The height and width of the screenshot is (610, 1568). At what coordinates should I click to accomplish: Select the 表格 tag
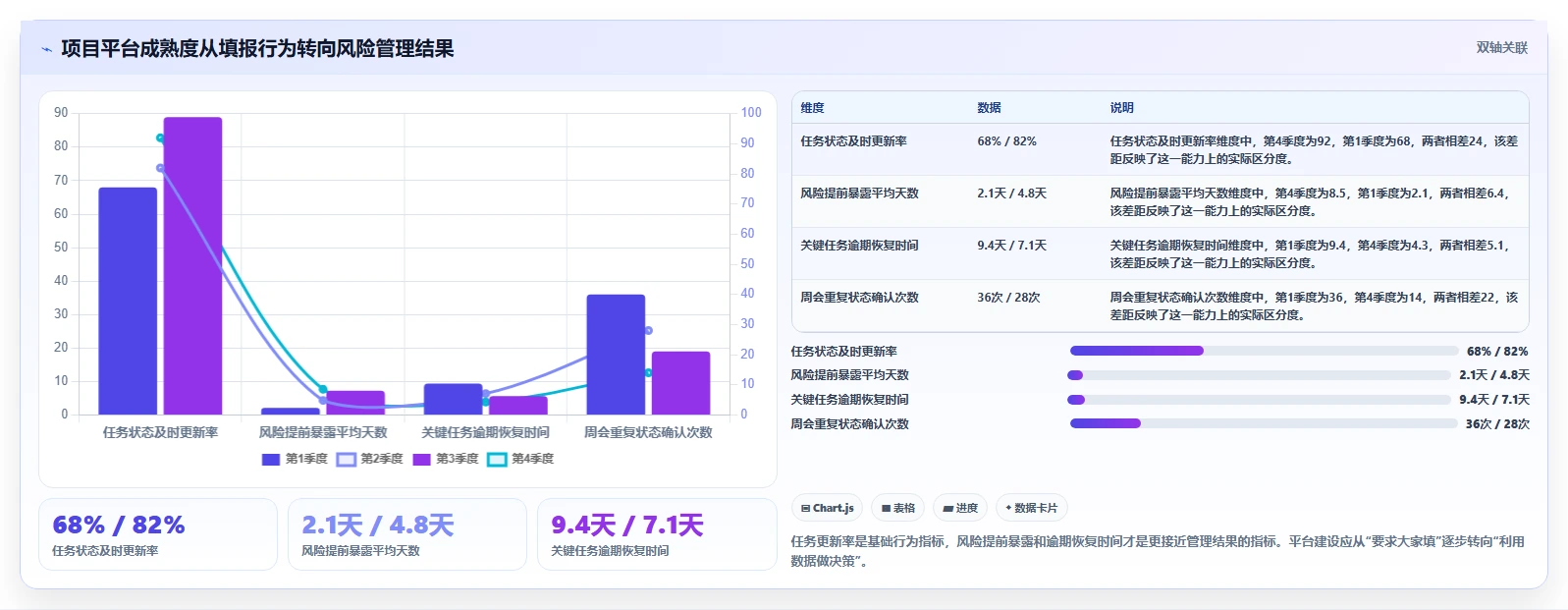(897, 508)
